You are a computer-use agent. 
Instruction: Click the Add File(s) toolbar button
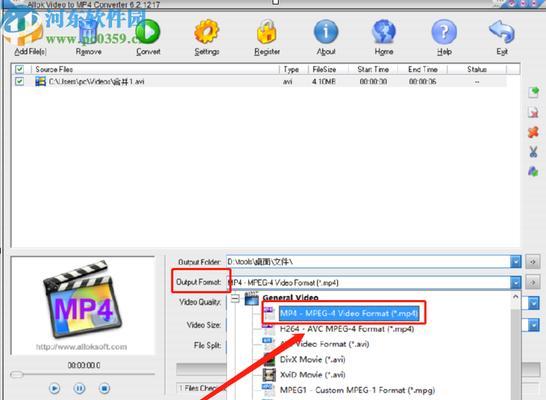(x=30, y=38)
